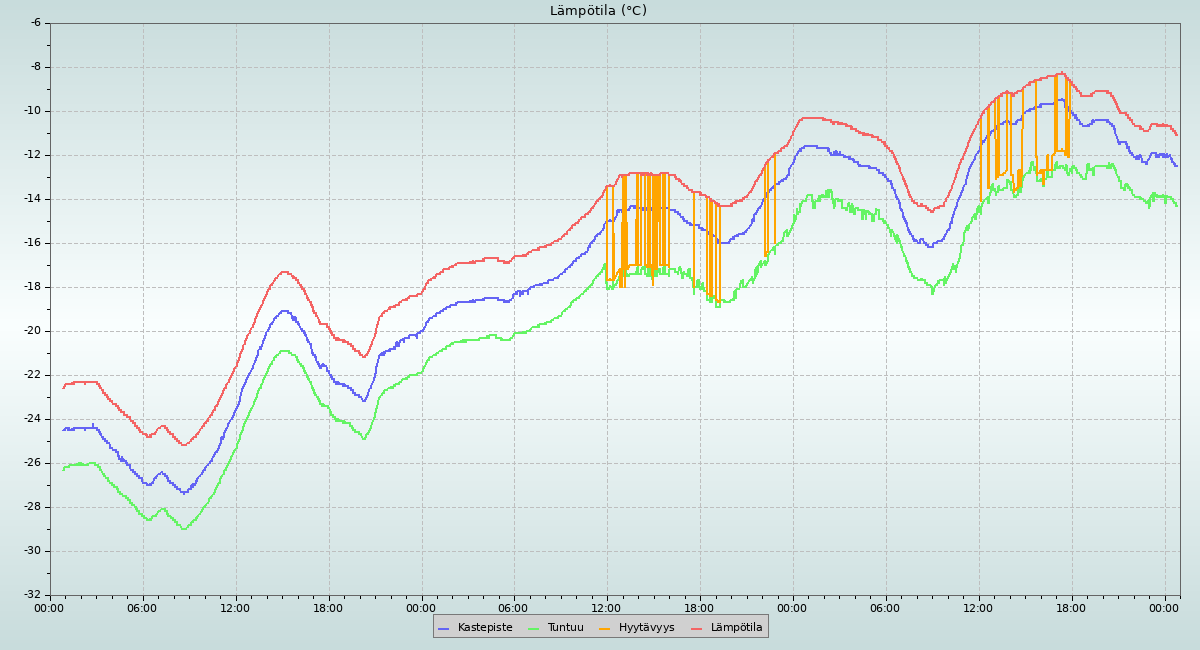Toggle the Tuntuu series legend label
1200x650 pixels.
click(565, 628)
